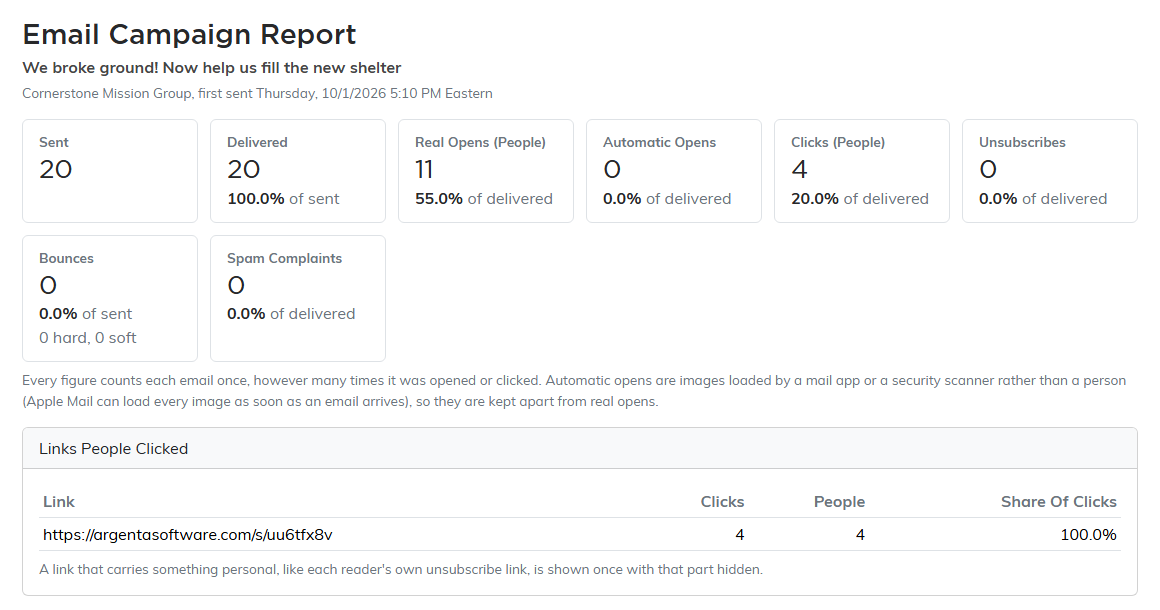The height and width of the screenshot is (610, 1160).
Task: Click the 0 value under Automatic Opens
Action: [612, 169]
